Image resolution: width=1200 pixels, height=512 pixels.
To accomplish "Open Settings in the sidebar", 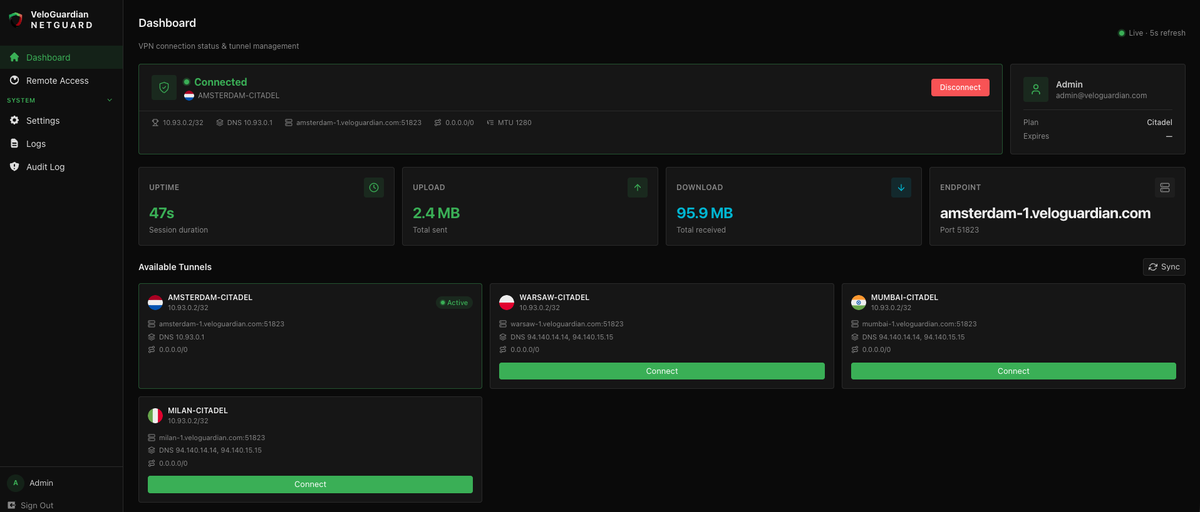I will pos(61,120).
